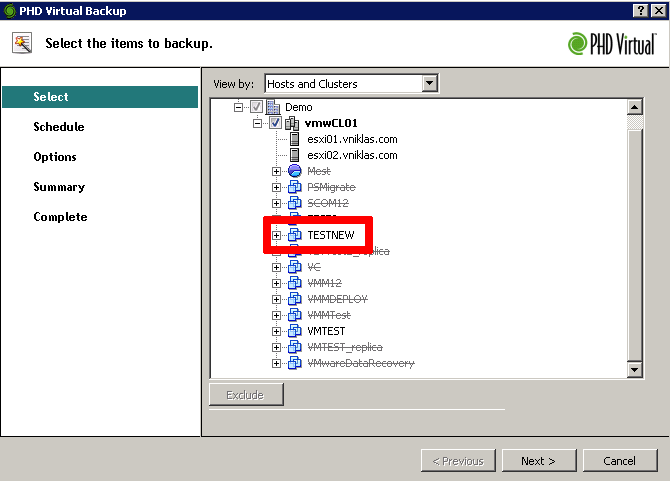Collapse the Demo datacenter node

238,107
